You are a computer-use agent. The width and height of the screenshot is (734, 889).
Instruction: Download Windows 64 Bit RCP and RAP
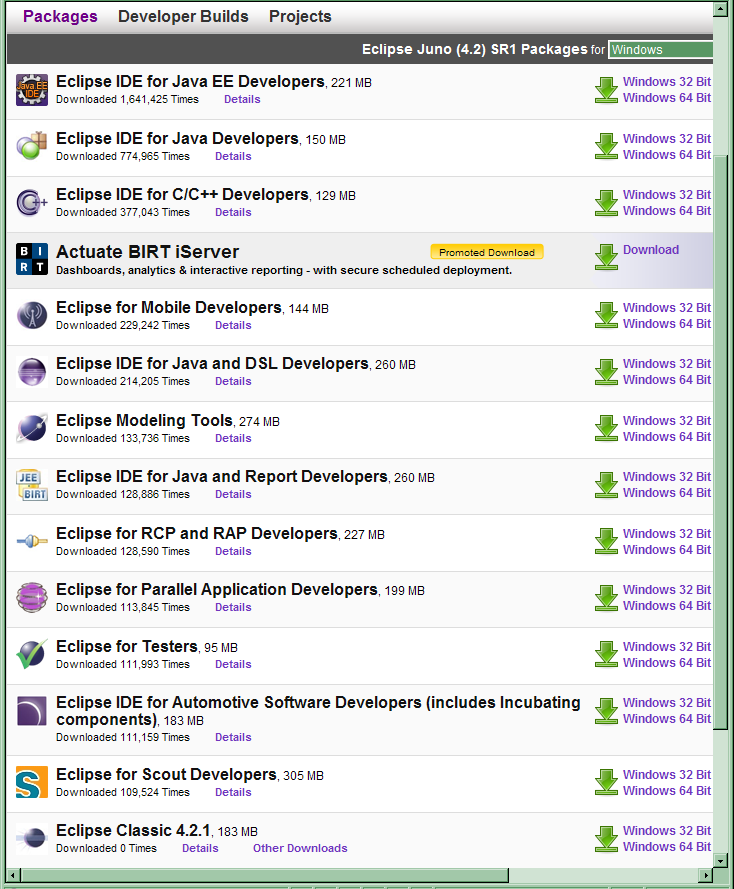click(667, 549)
